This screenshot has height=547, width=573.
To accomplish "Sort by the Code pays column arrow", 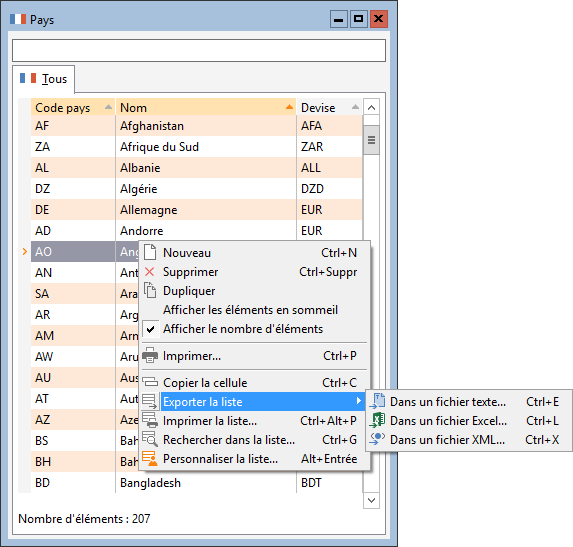I will [108, 107].
